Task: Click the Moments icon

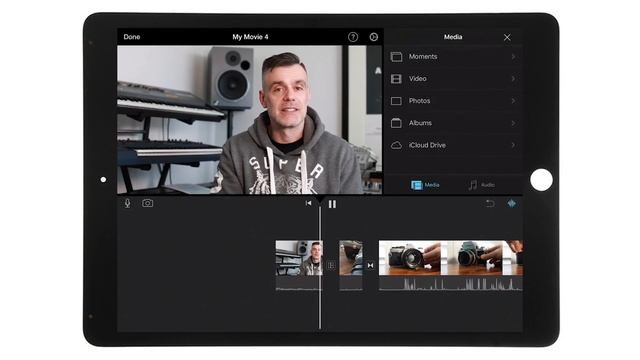Action: 396,57
